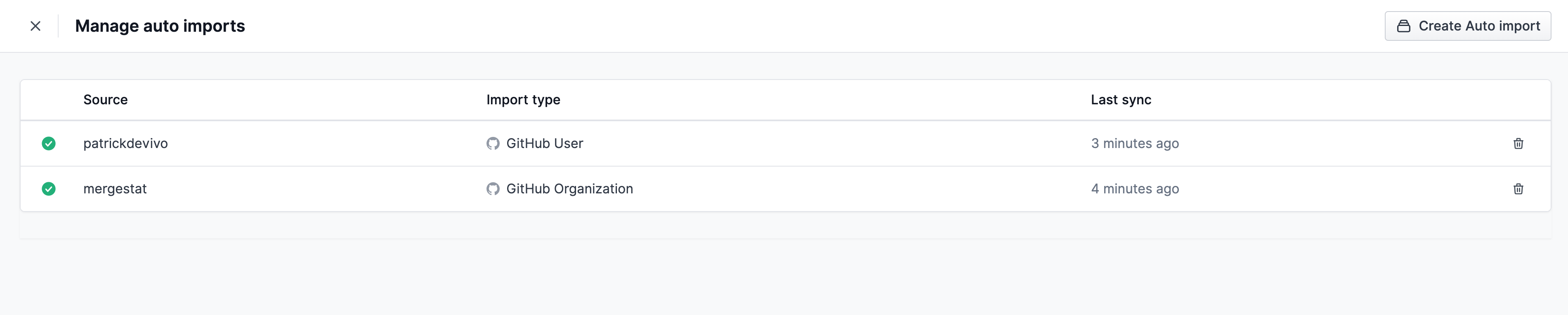The width and height of the screenshot is (1568, 315).
Task: Select the green success status icon for patrickdevivo
Action: pyautogui.click(x=48, y=143)
